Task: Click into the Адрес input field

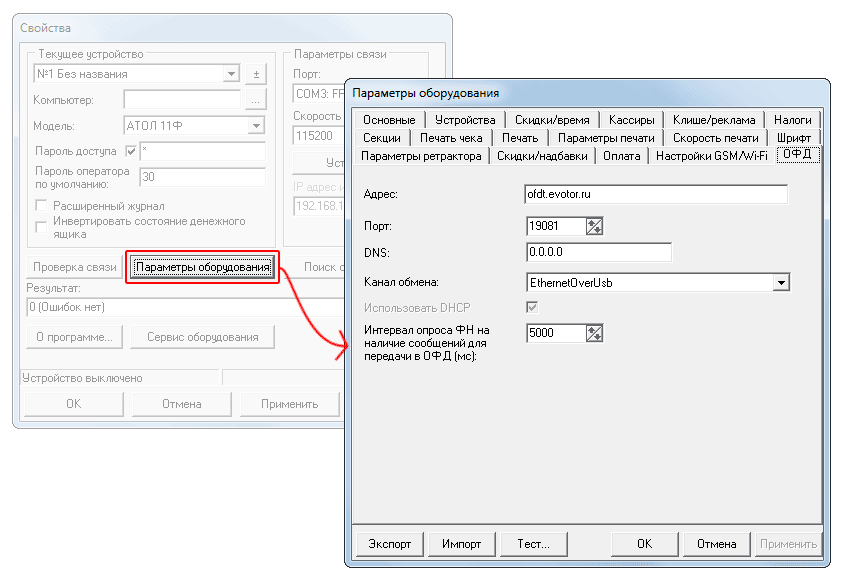Action: click(x=656, y=193)
